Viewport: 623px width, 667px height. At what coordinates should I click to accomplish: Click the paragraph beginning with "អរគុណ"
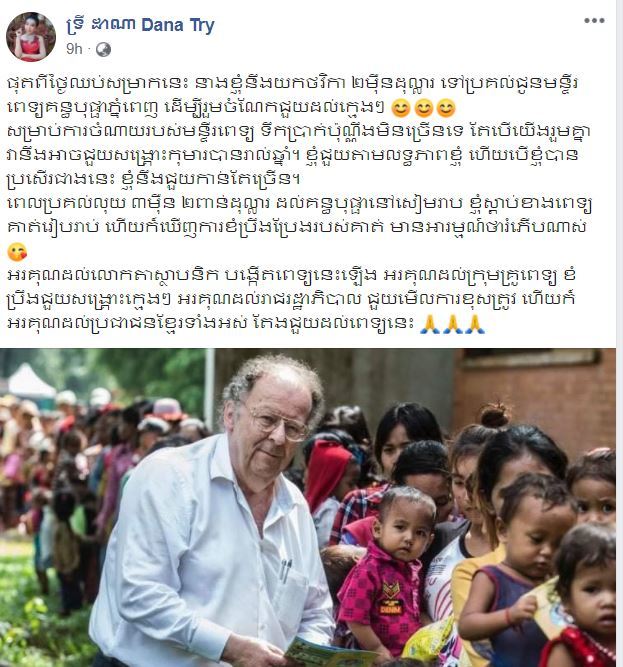pos(292,299)
